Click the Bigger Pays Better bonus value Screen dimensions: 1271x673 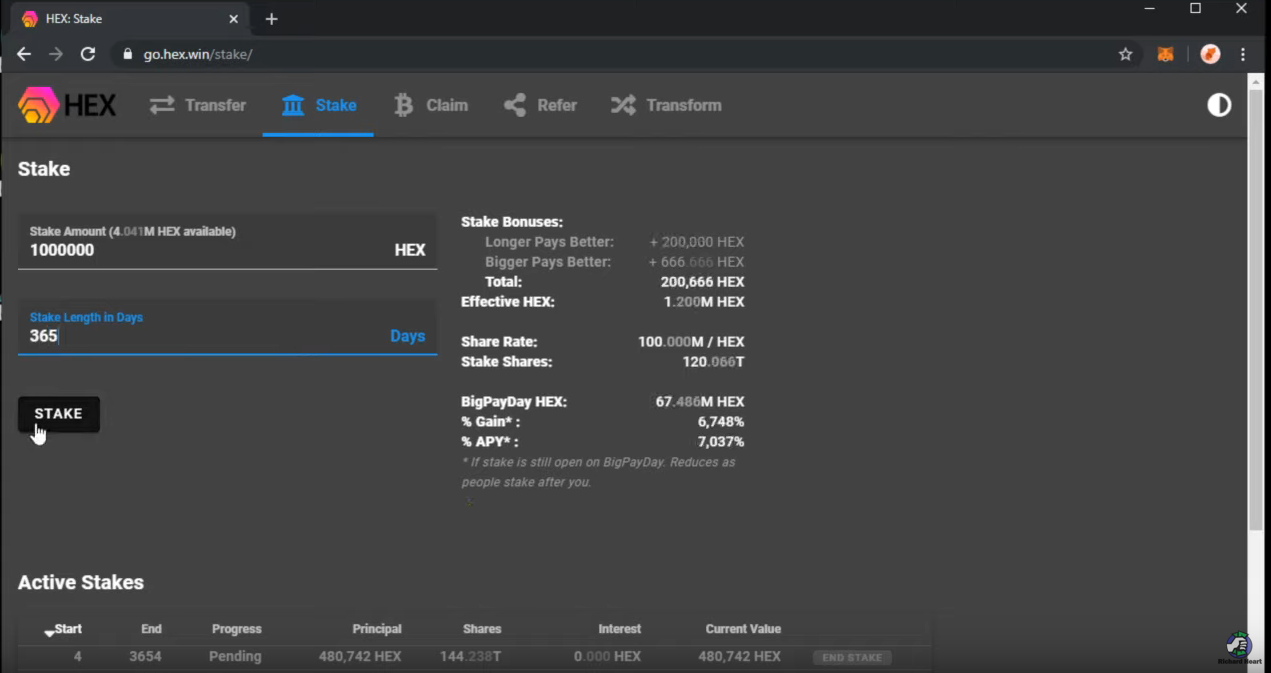[x=697, y=262]
